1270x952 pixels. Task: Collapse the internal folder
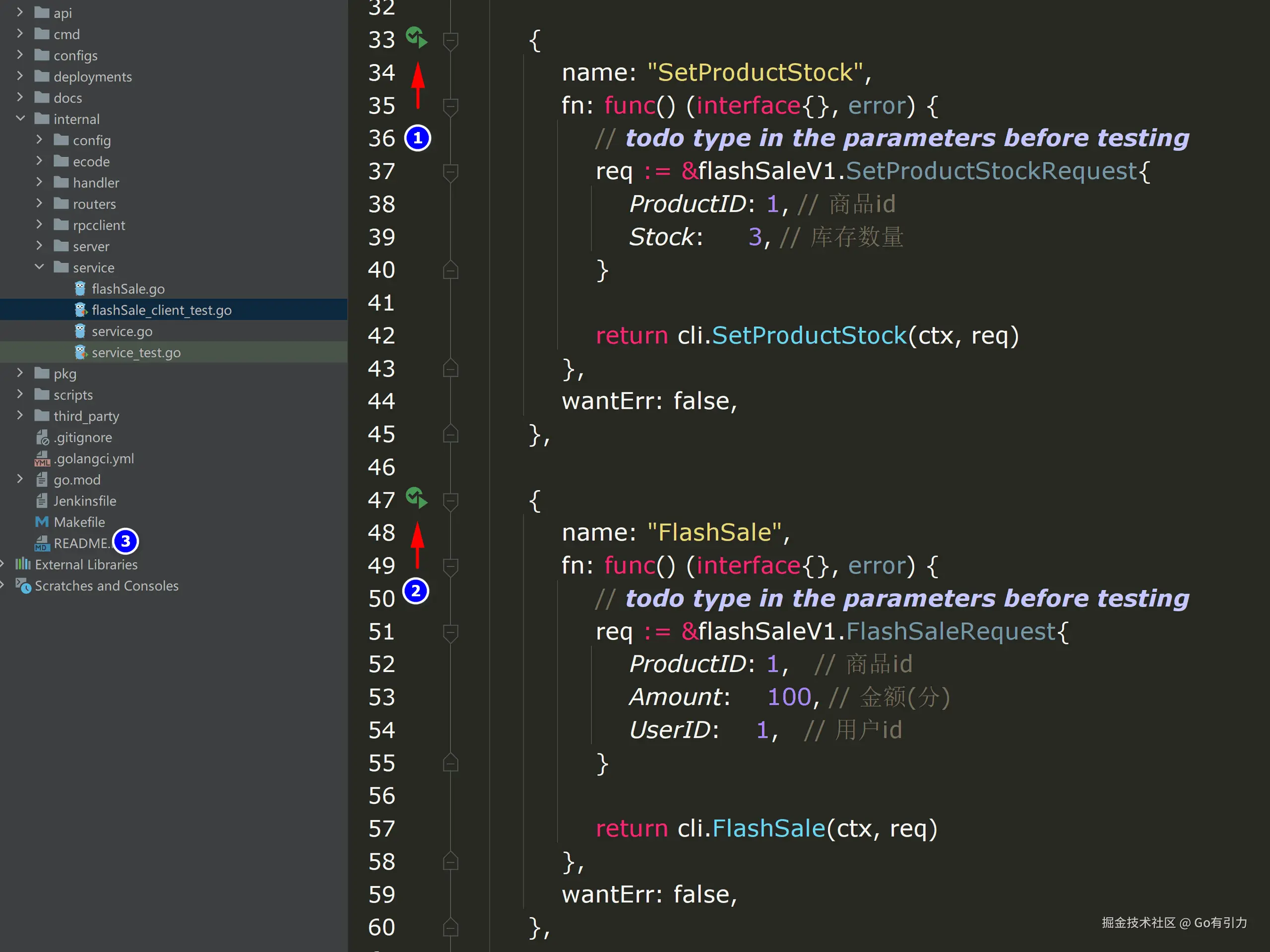pyautogui.click(x=21, y=118)
